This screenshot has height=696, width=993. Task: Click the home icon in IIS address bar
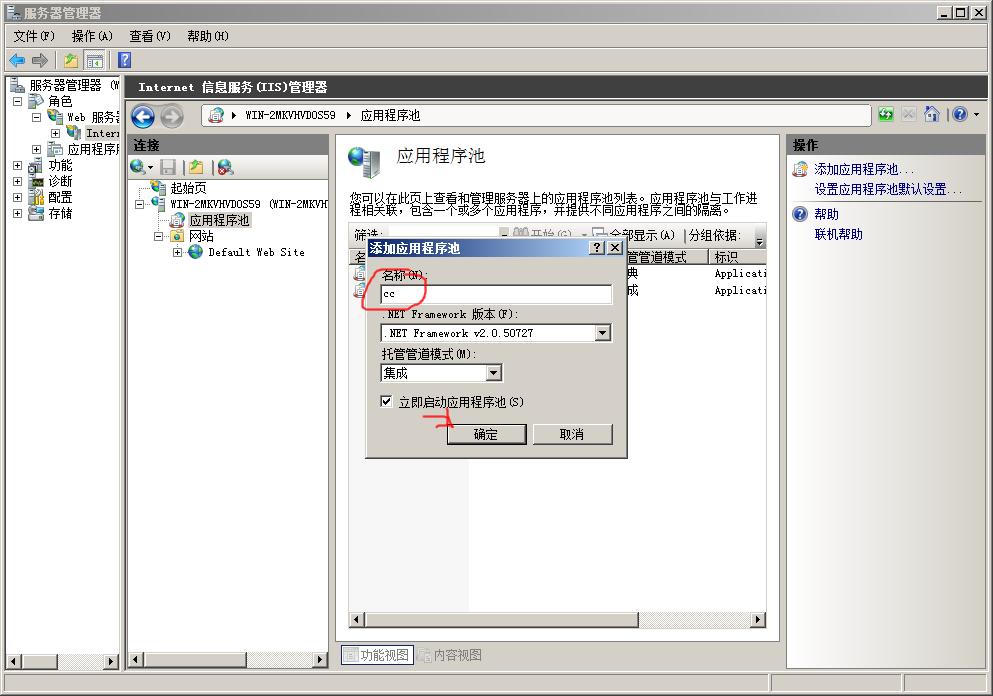(932, 115)
